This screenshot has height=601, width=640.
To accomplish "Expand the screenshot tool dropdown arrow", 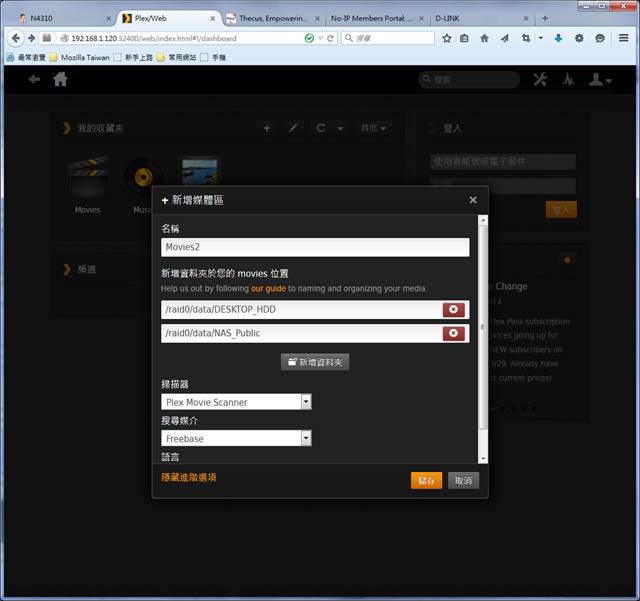I will pyautogui.click(x=541, y=38).
